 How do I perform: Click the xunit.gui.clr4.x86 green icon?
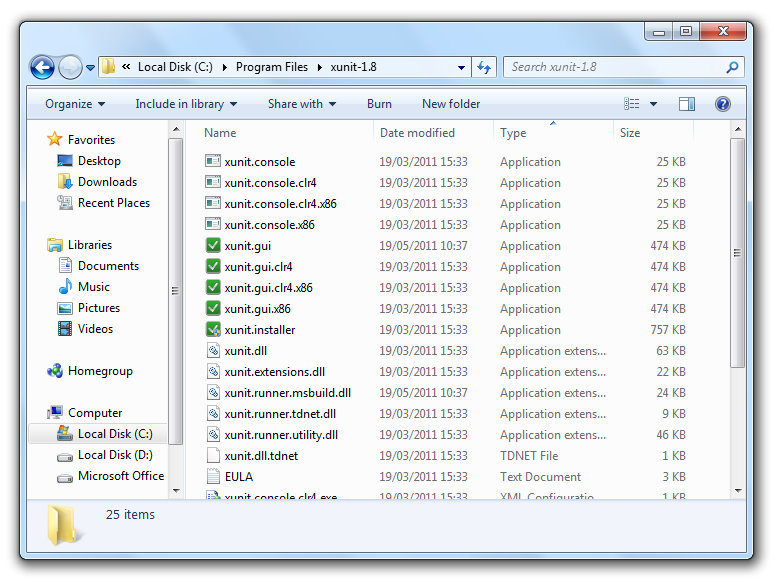tap(213, 287)
